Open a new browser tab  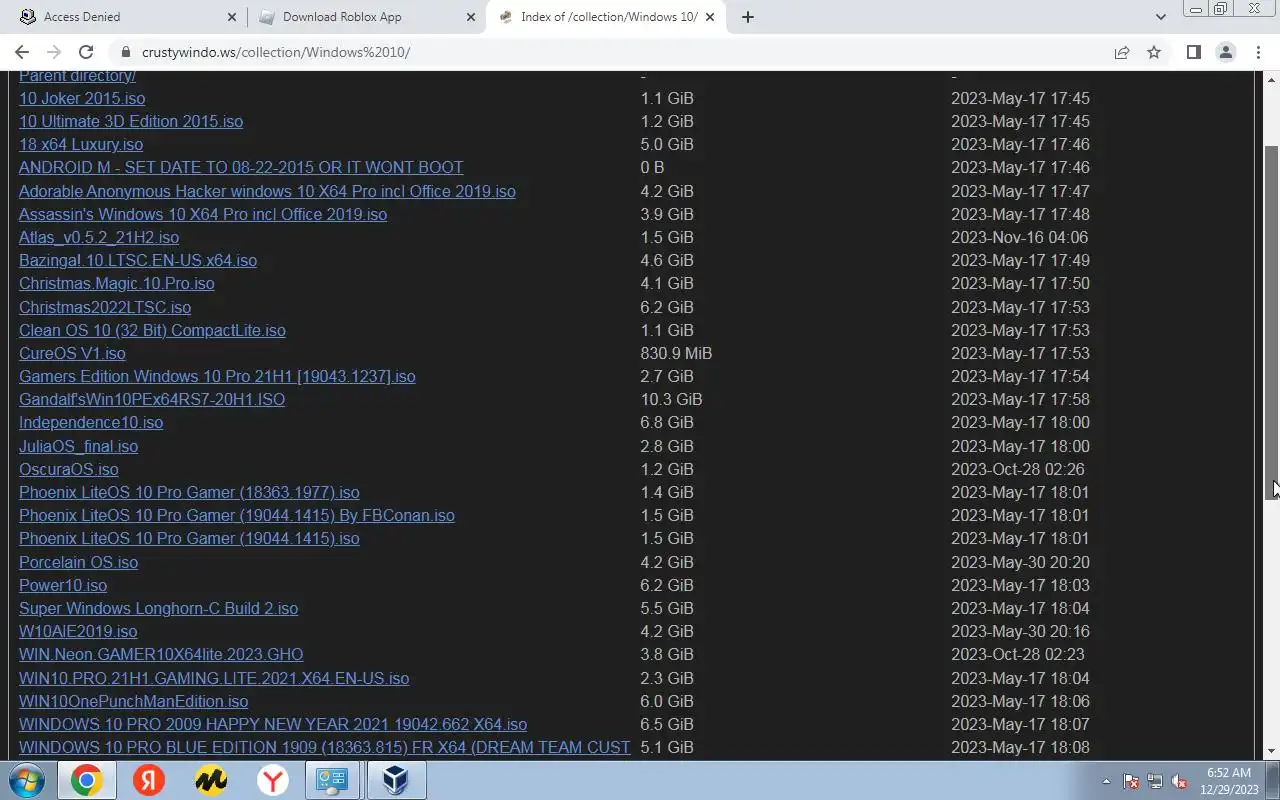(x=747, y=17)
